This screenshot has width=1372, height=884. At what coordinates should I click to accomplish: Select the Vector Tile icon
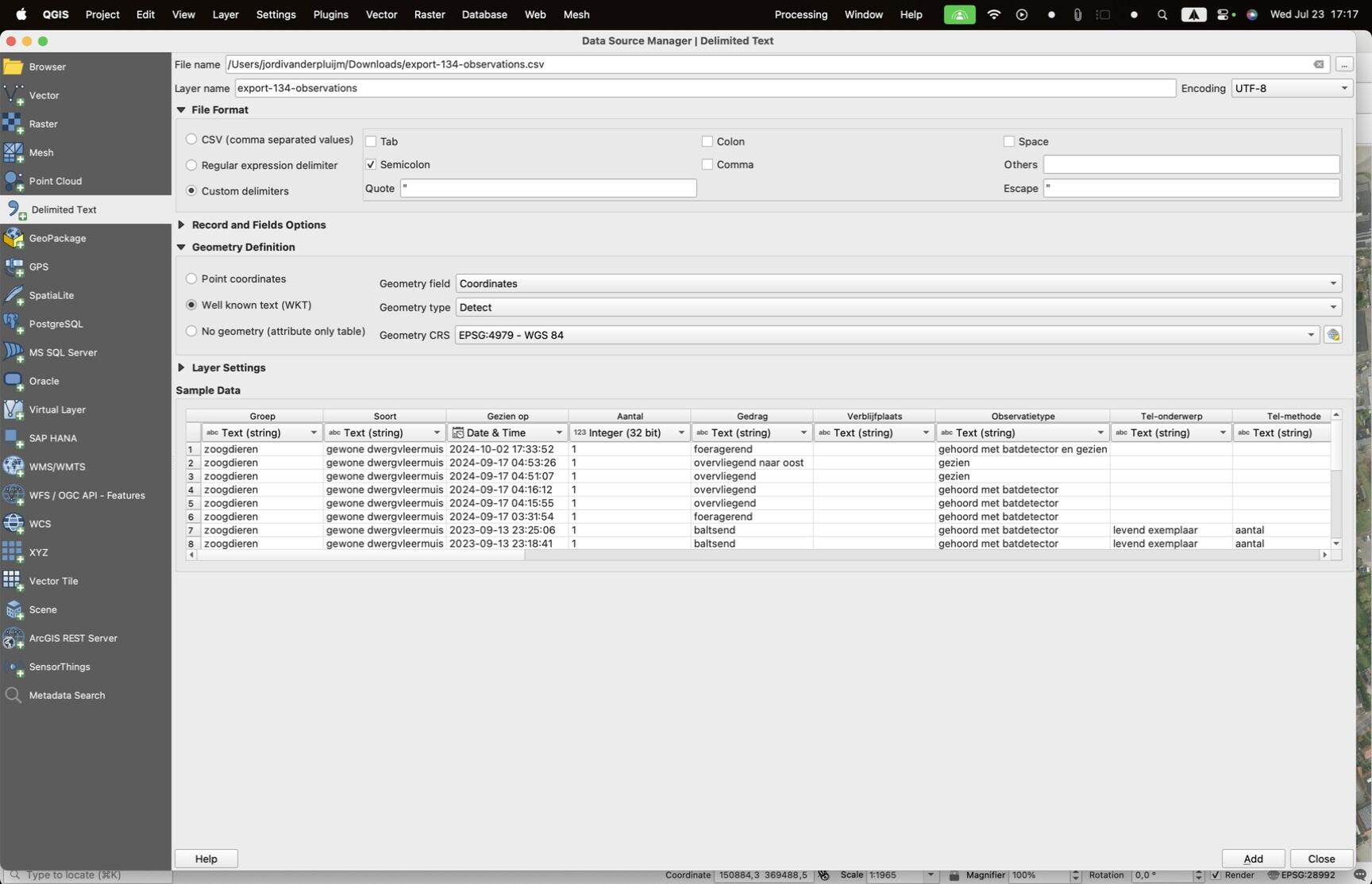click(13, 581)
